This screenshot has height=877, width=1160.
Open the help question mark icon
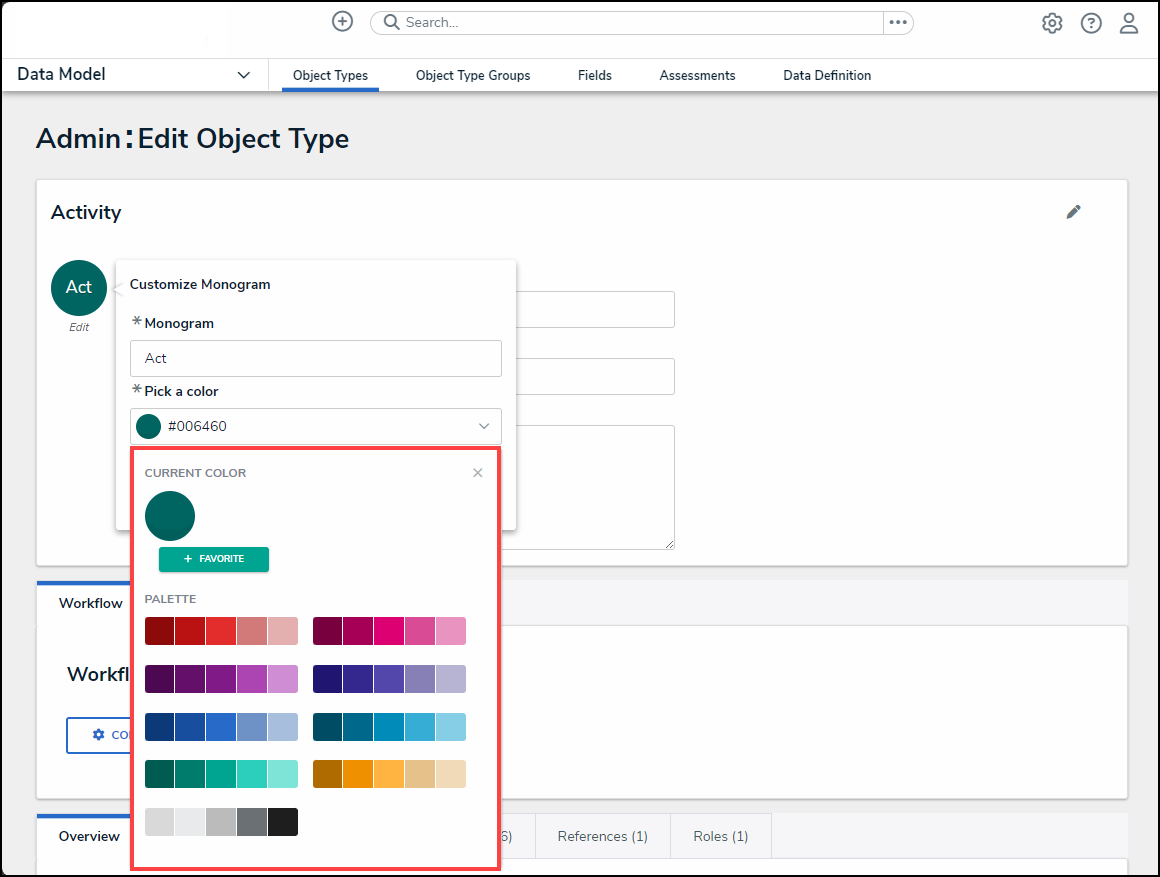click(1091, 23)
